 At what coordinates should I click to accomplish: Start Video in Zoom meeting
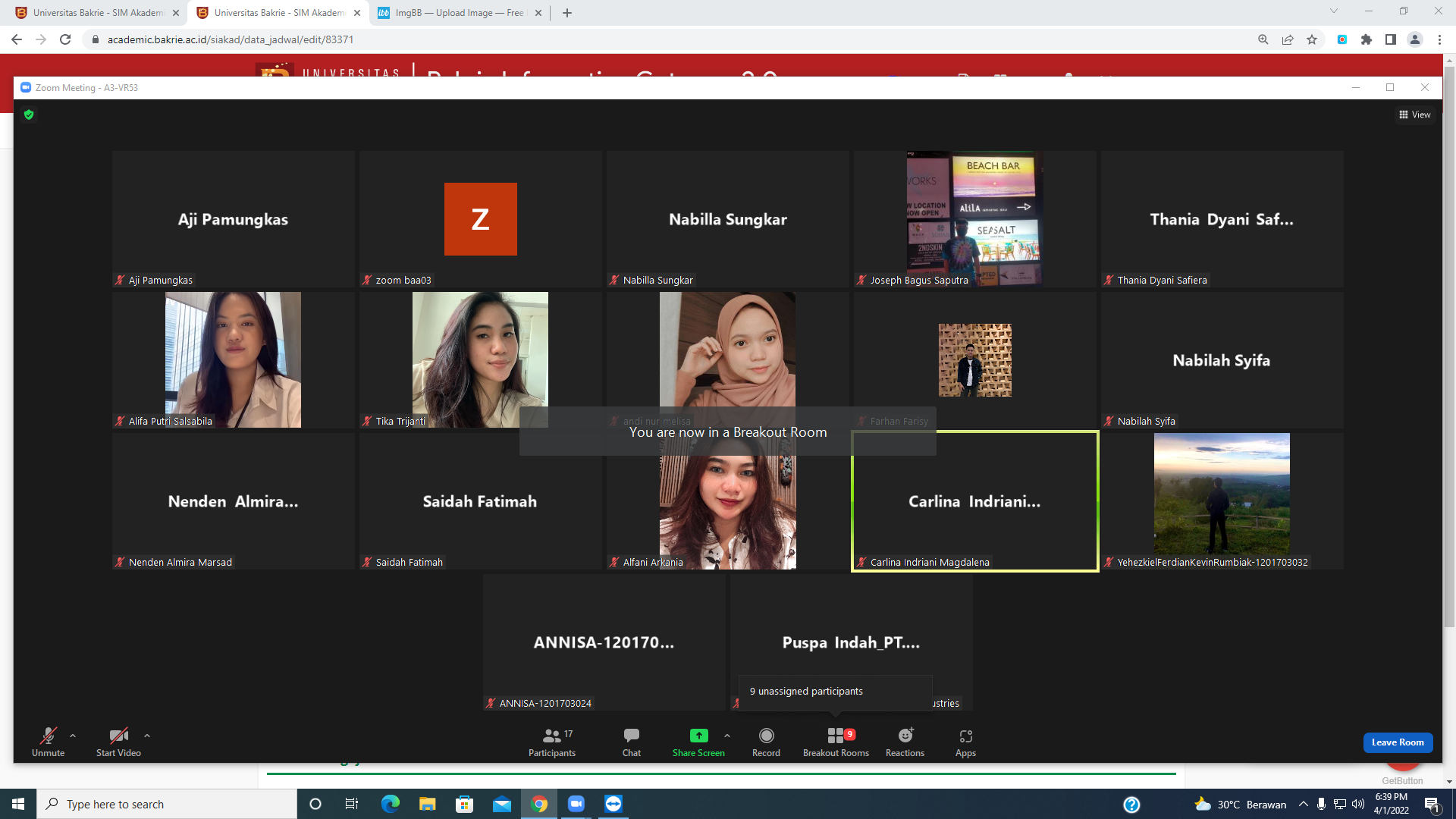pyautogui.click(x=118, y=742)
